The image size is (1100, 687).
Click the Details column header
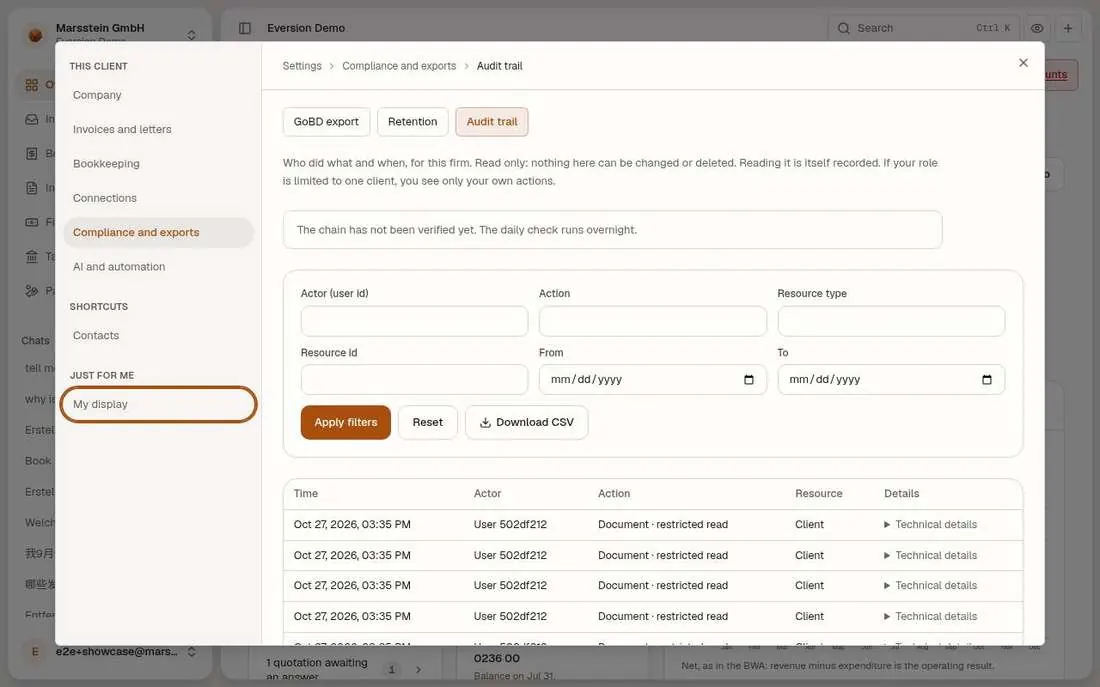click(x=901, y=493)
